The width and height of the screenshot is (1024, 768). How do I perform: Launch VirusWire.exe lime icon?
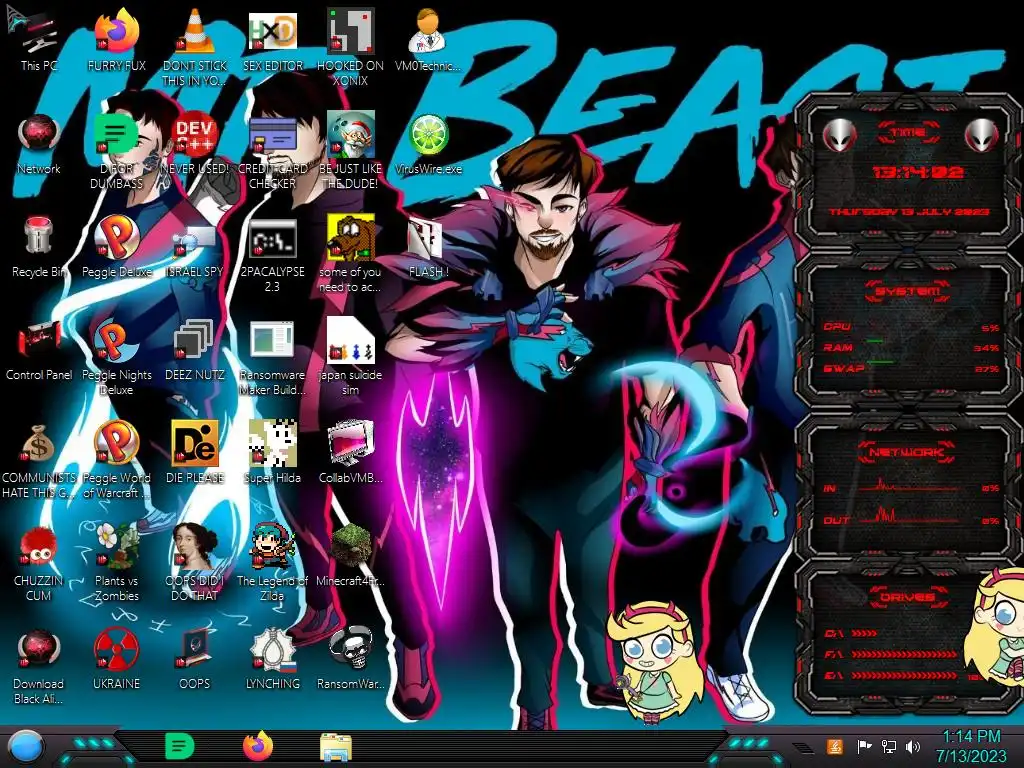pyautogui.click(x=428, y=136)
